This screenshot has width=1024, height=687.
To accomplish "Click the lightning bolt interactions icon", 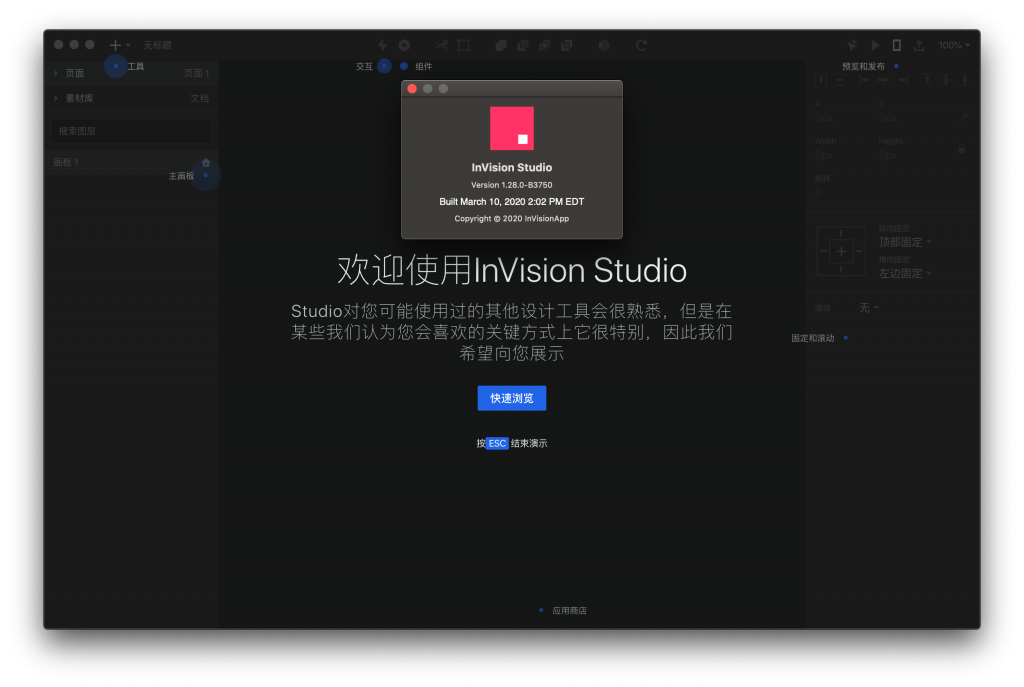I will [383, 45].
